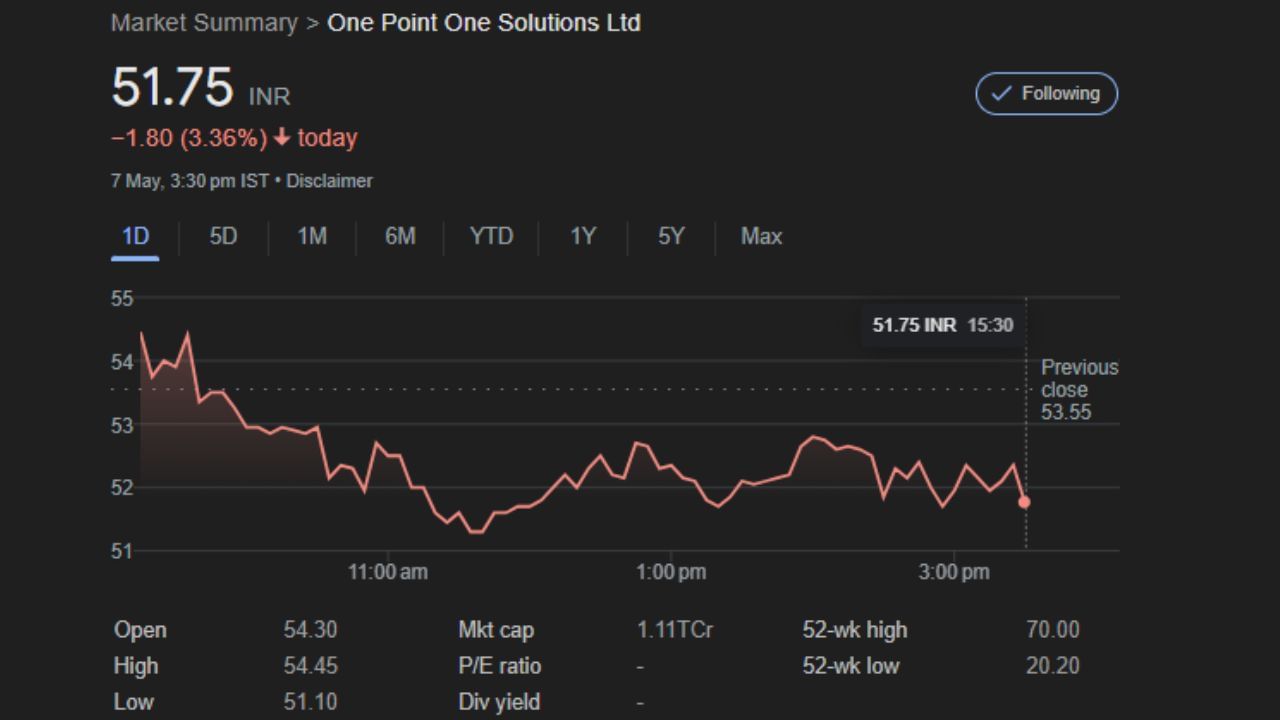Click the red down arrow beside today
This screenshot has height=720, width=1280.
[281, 138]
